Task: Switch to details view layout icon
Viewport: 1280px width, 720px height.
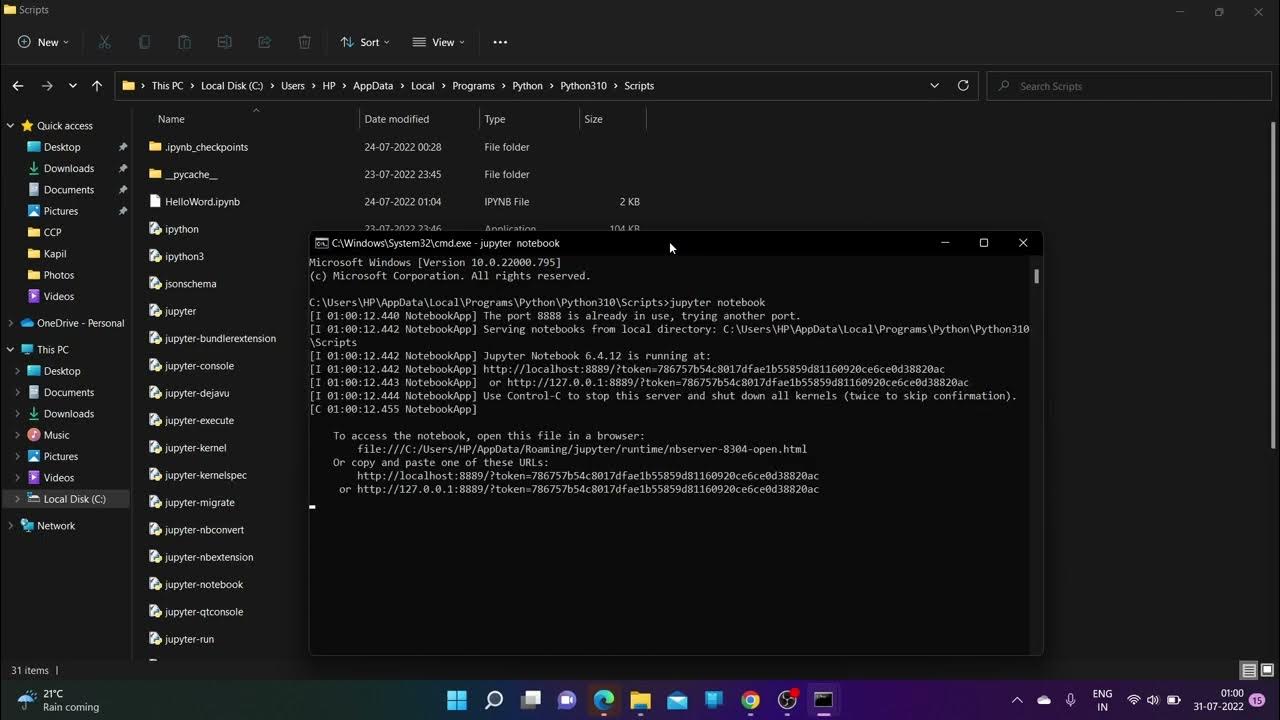Action: pos(1249,670)
